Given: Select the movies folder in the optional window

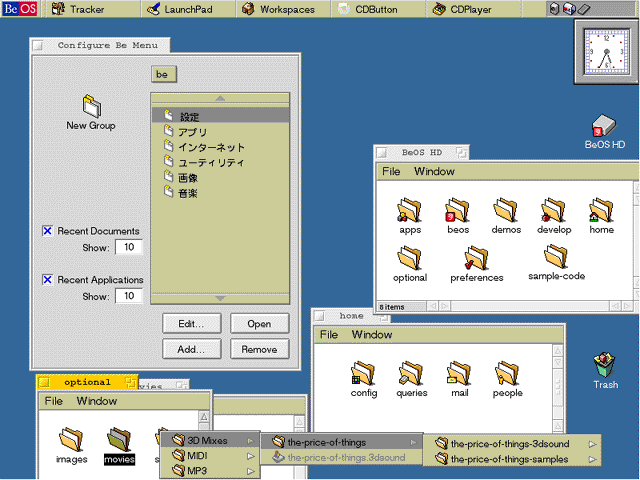Looking at the screenshot, I should click(119, 446).
